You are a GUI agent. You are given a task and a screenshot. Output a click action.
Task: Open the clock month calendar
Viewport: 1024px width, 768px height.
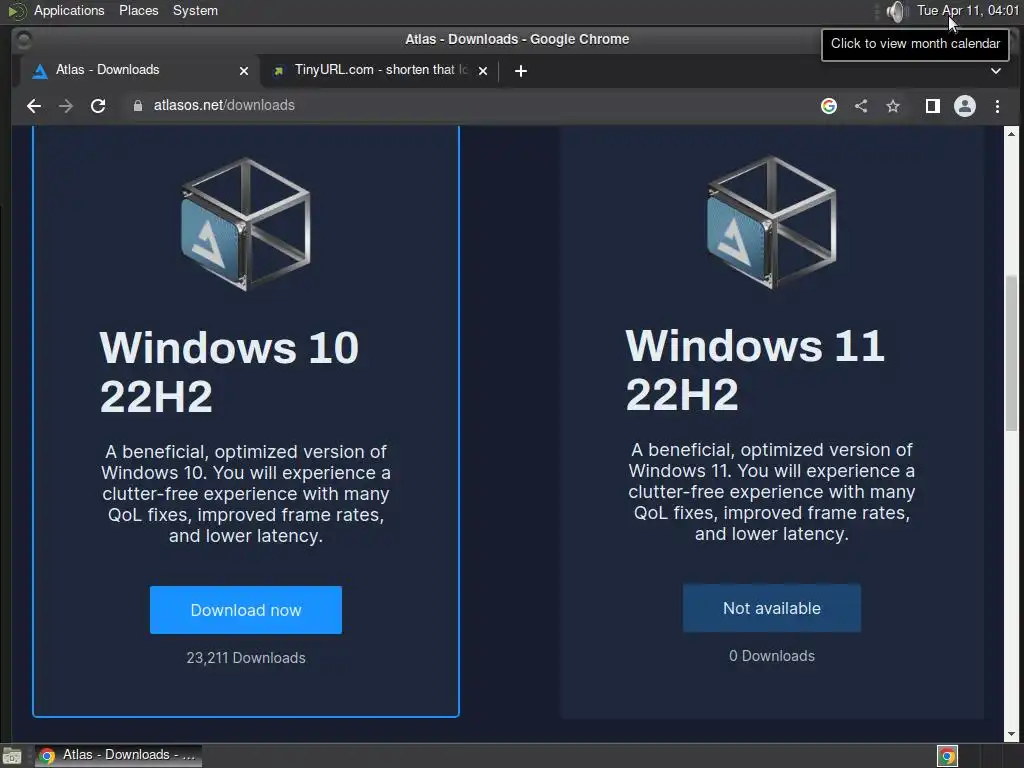click(x=967, y=10)
